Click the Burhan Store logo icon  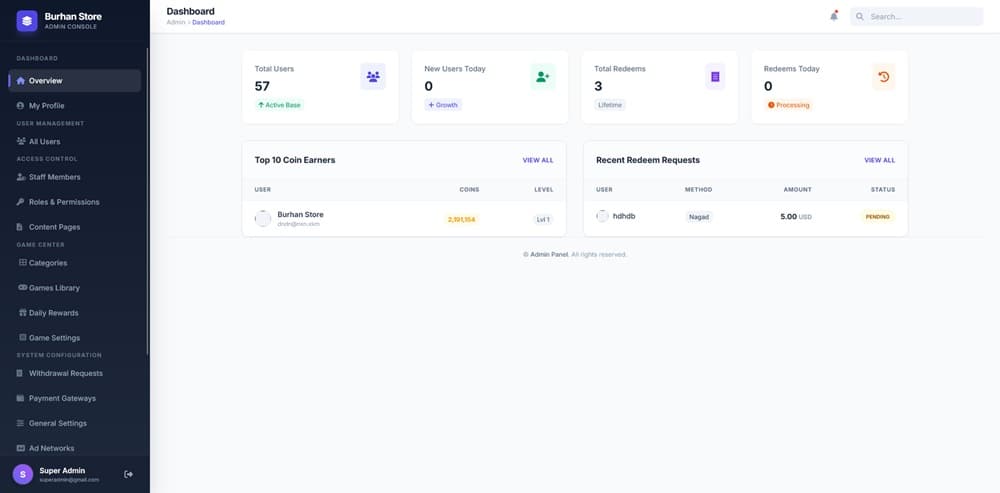pyautogui.click(x=27, y=20)
